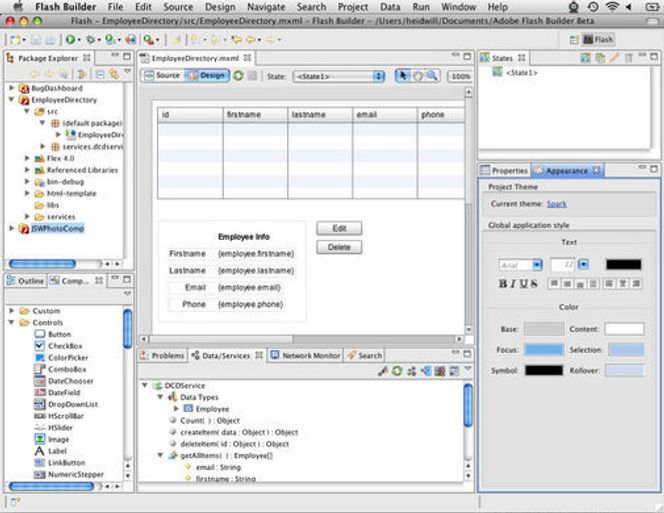Click the Debug bug icon in toolbar
Viewport: 664px width, 513px height.
coord(90,39)
